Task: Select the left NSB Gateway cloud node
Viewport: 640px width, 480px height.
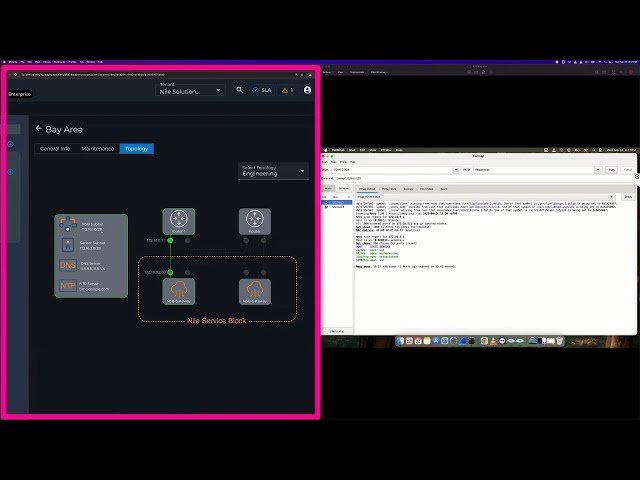Action: 179,291
